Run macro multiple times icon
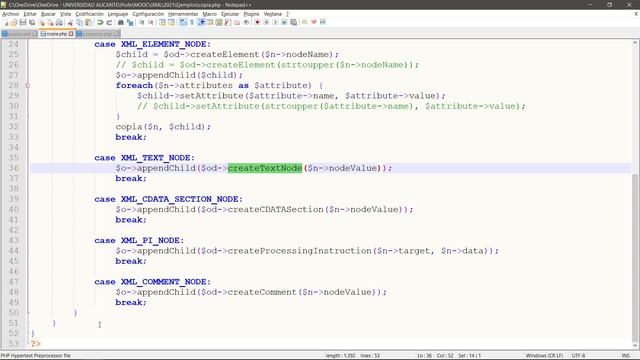This screenshot has width=640, height=360. coord(284,22)
